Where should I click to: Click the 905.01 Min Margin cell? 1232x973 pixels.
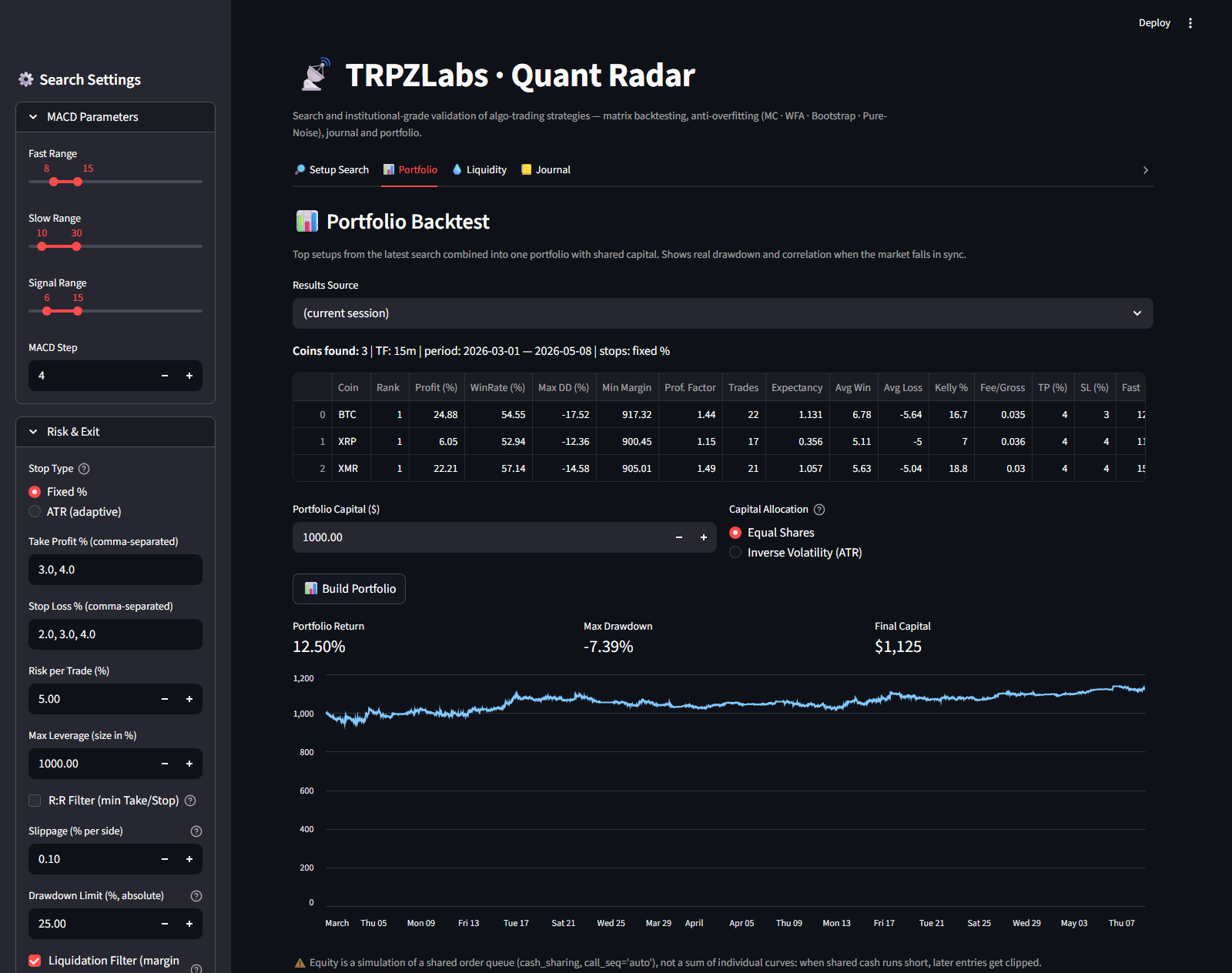(627, 469)
